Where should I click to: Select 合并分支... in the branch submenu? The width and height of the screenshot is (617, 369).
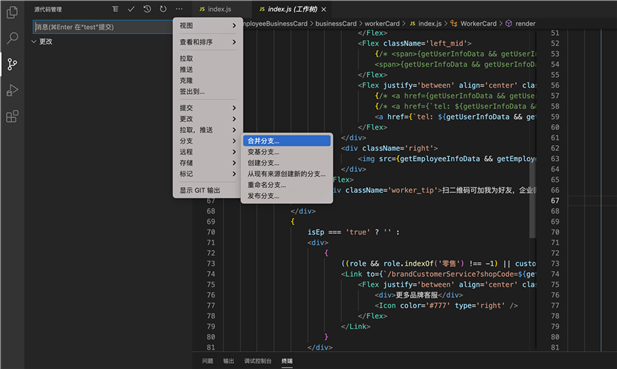[x=287, y=141]
